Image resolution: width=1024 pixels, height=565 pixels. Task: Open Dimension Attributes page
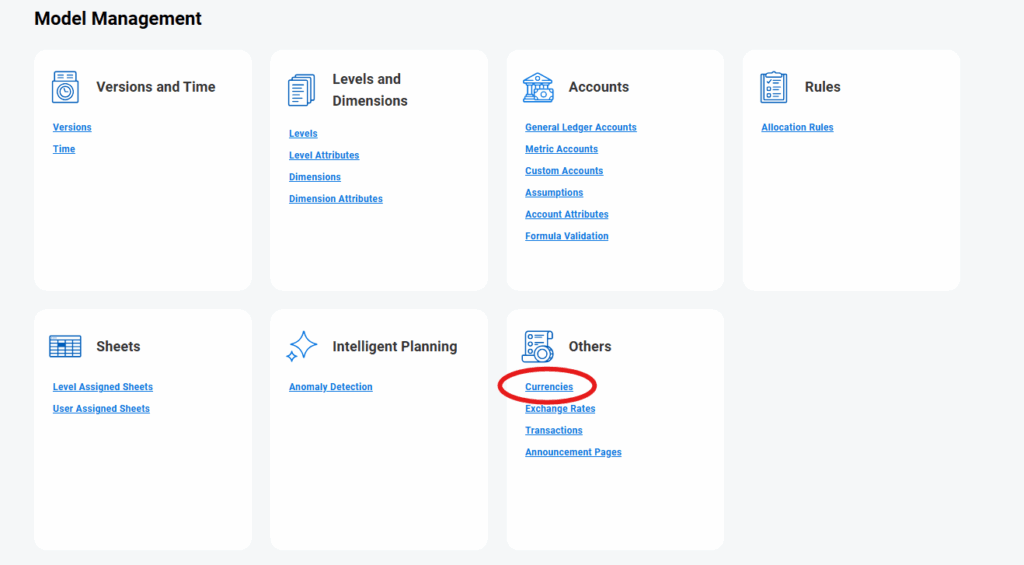coord(336,200)
